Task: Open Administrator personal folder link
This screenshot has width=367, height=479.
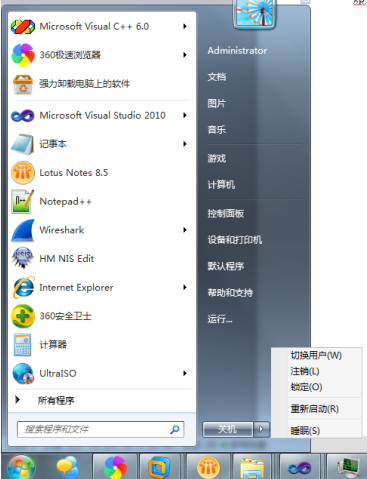Action: [x=237, y=51]
